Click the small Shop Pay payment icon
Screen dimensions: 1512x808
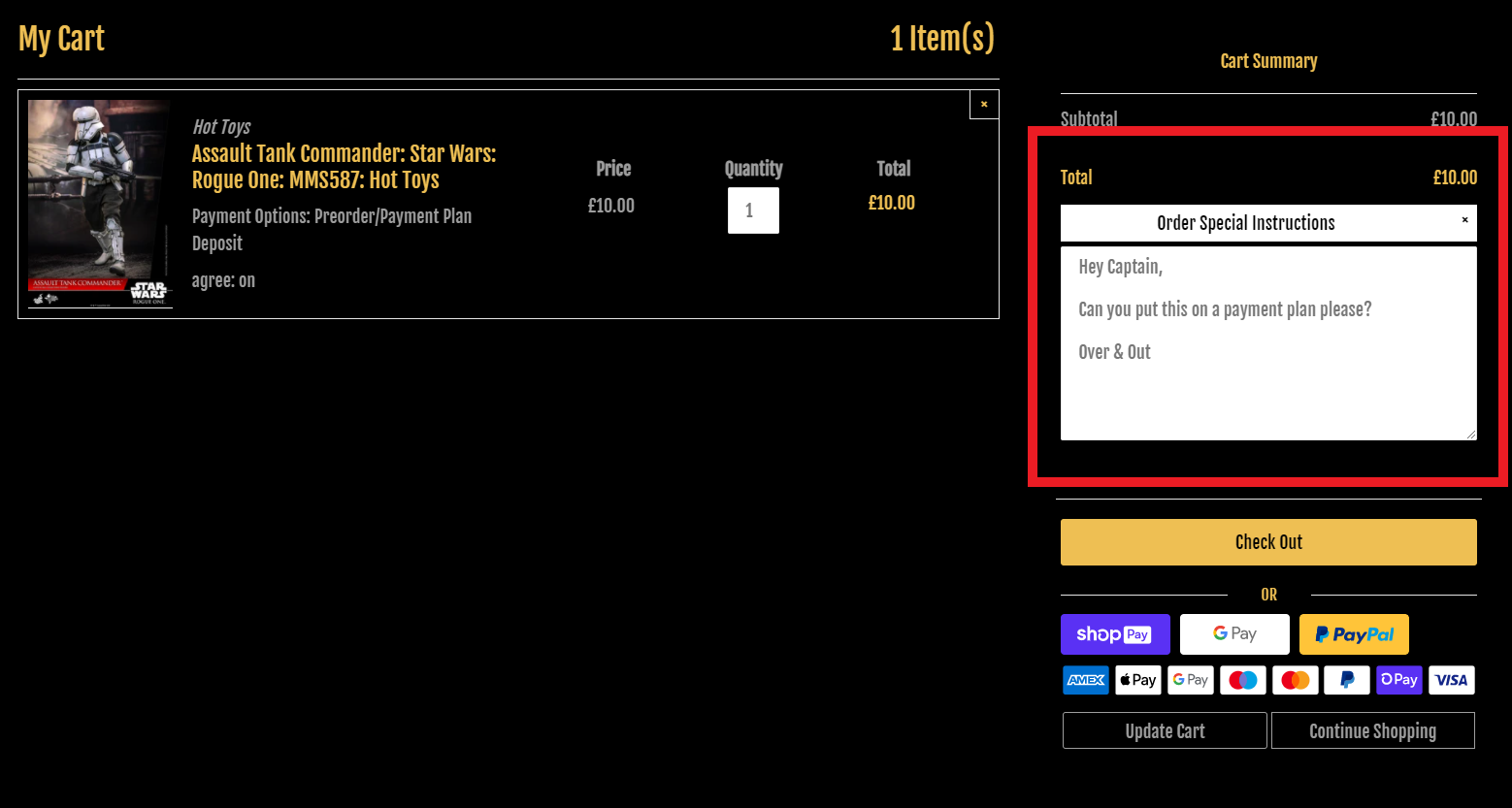click(1399, 680)
